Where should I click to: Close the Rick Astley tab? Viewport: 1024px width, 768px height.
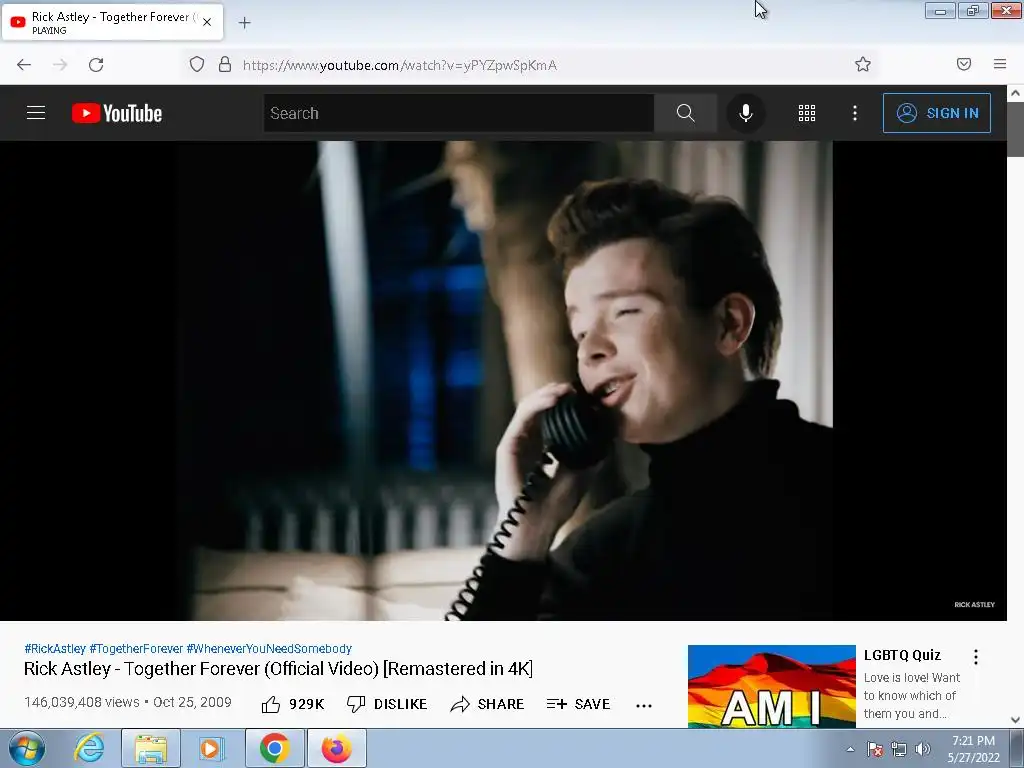tap(207, 22)
